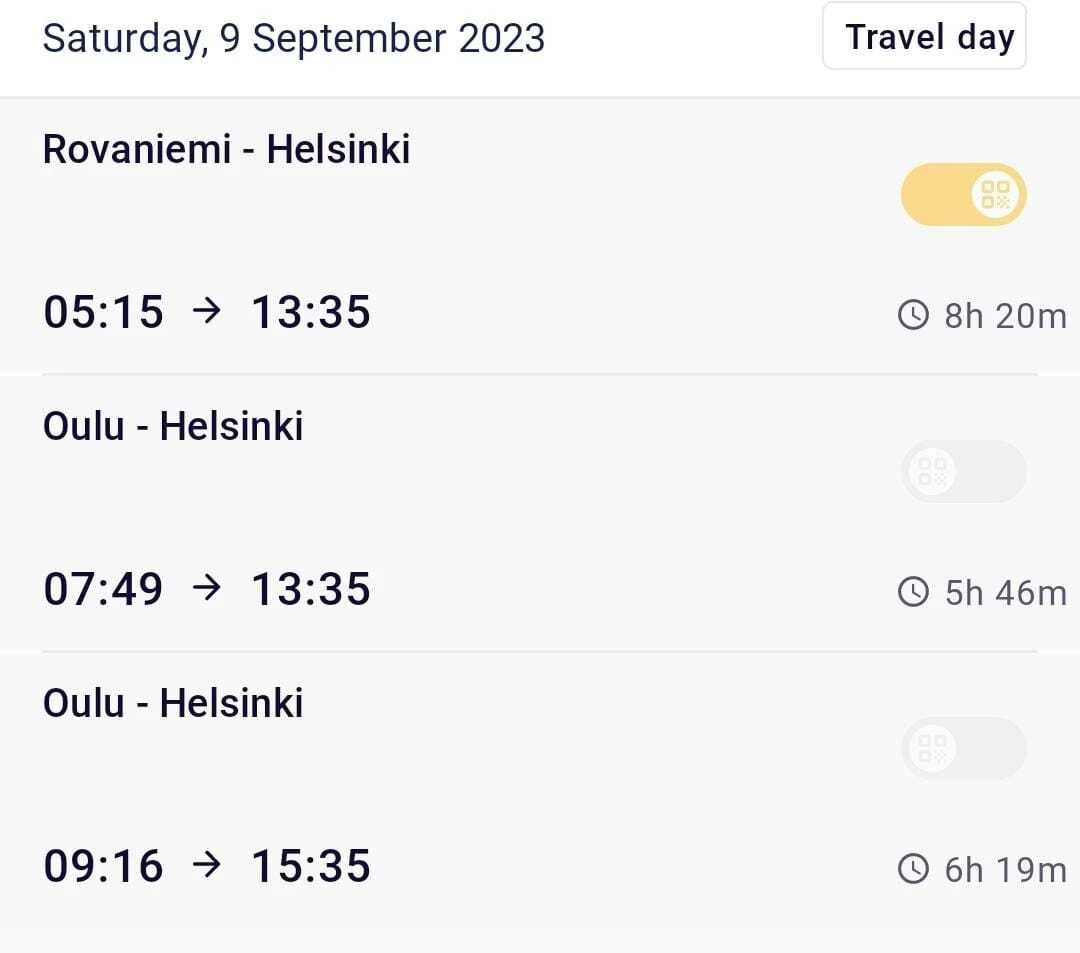Click the 5h 46m duration text
The height and width of the screenshot is (953, 1080).
pyautogui.click(x=1005, y=593)
